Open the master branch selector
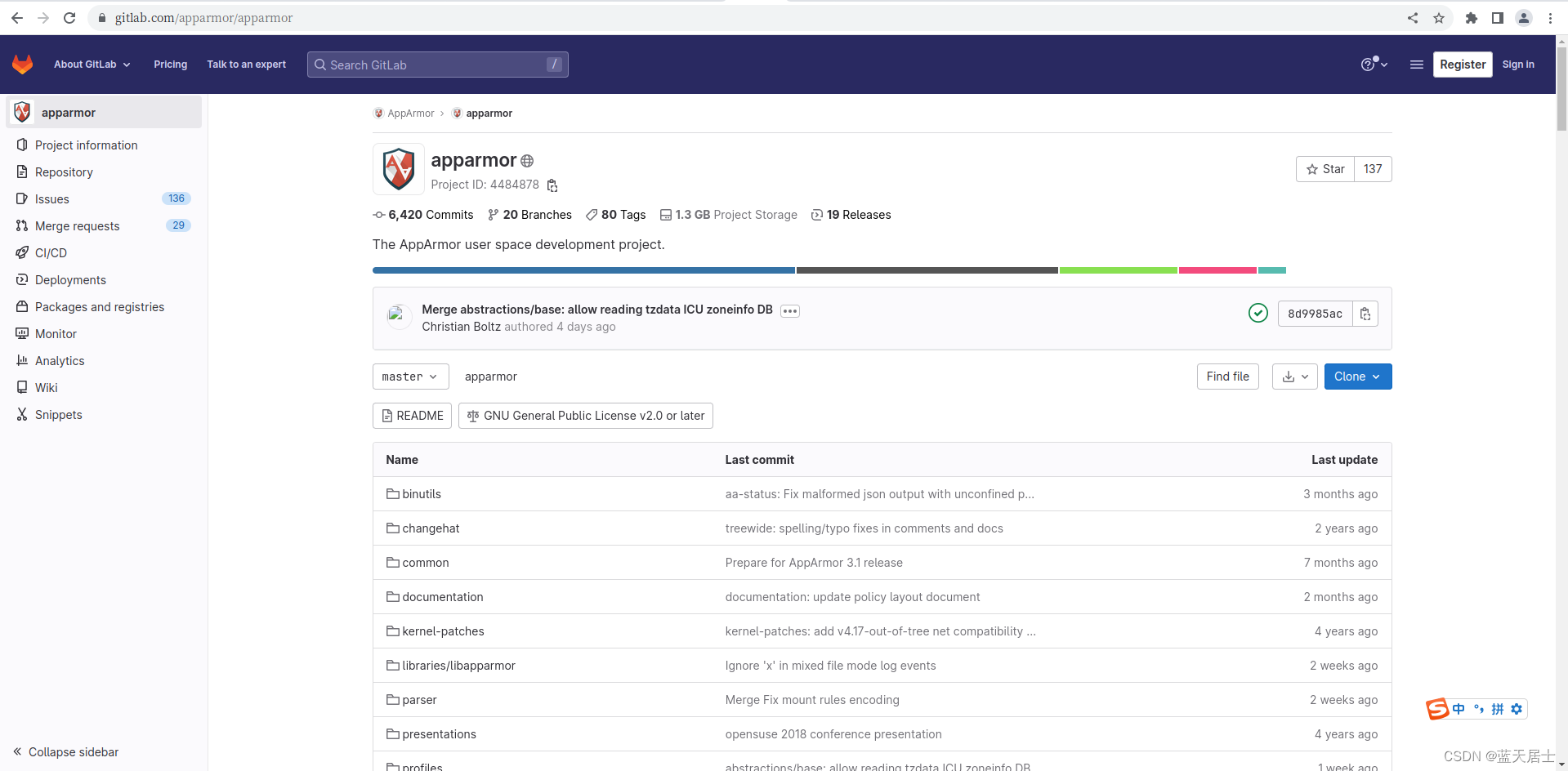Viewport: 1568px width, 771px height. (x=411, y=377)
